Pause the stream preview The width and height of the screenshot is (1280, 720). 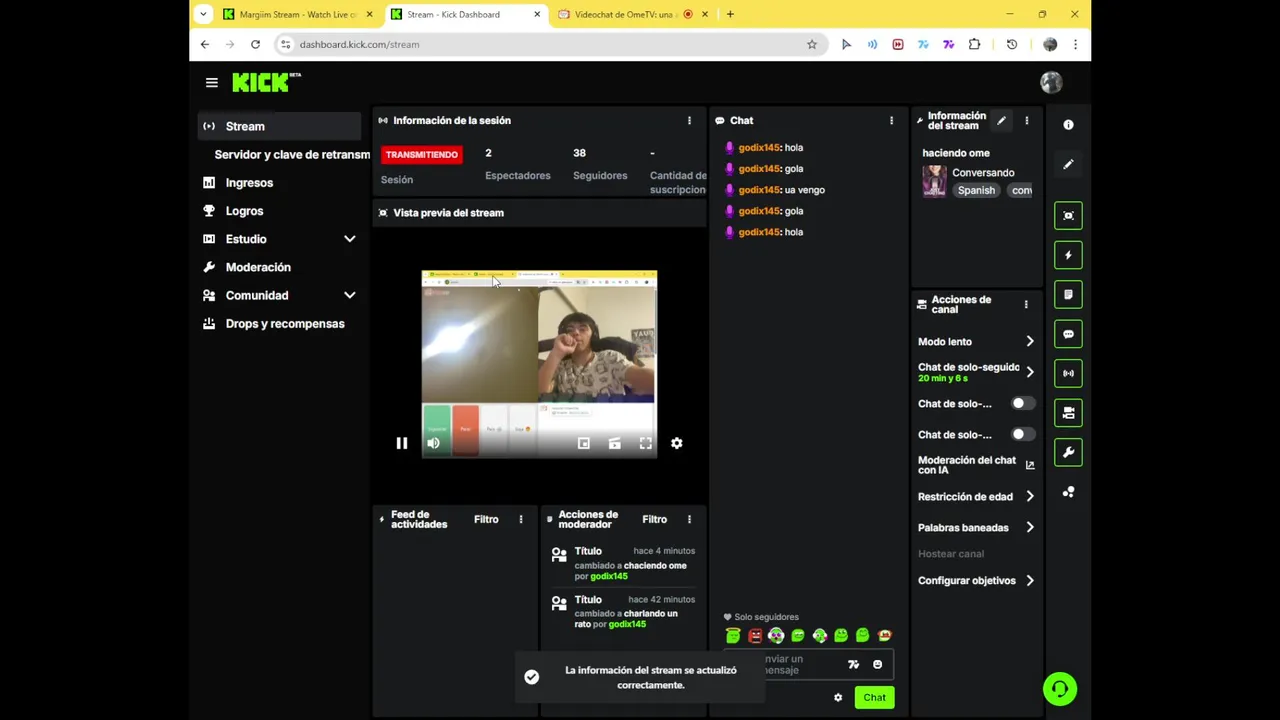pos(402,443)
